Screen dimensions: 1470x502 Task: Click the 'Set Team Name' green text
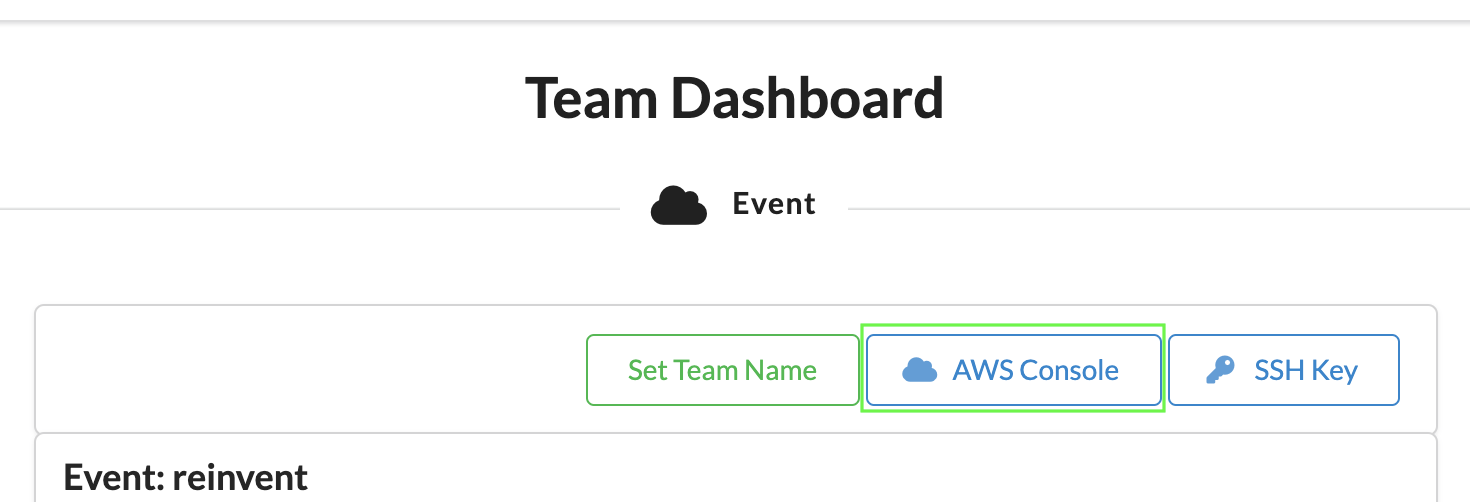(x=722, y=371)
